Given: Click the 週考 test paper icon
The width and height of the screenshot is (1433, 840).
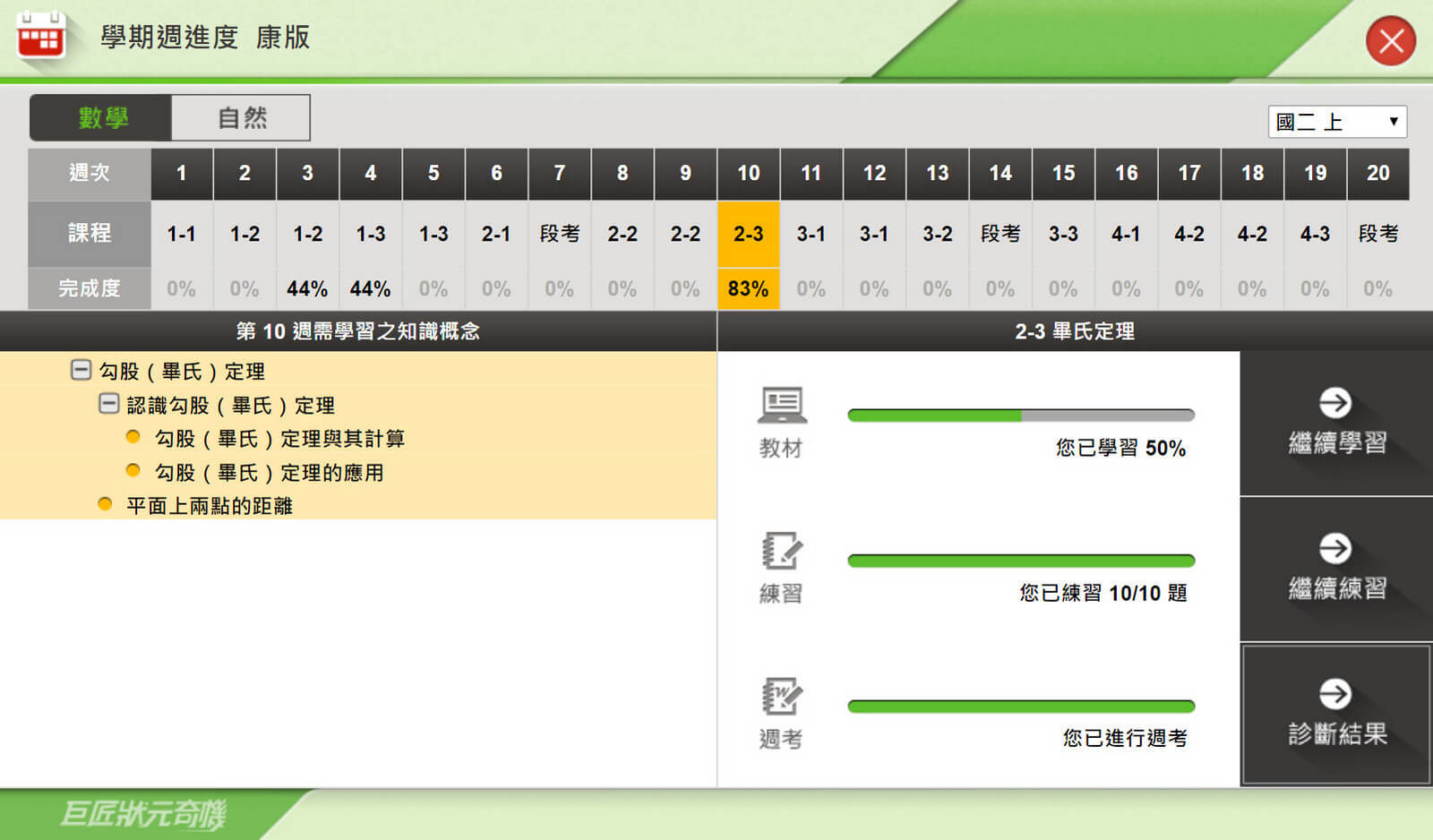Looking at the screenshot, I should 782,696.
